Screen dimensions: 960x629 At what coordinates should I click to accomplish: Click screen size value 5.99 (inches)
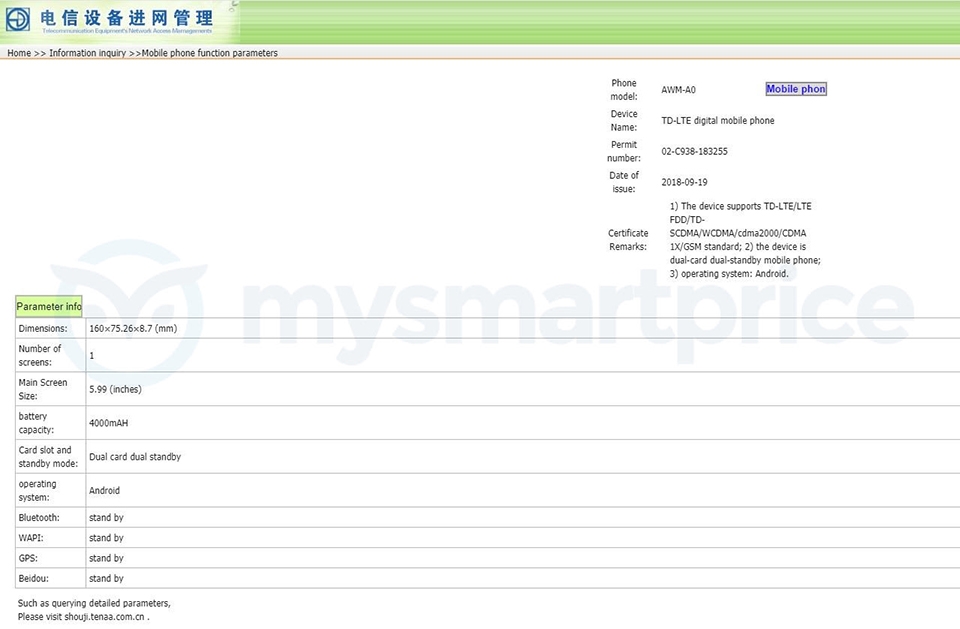115,390
